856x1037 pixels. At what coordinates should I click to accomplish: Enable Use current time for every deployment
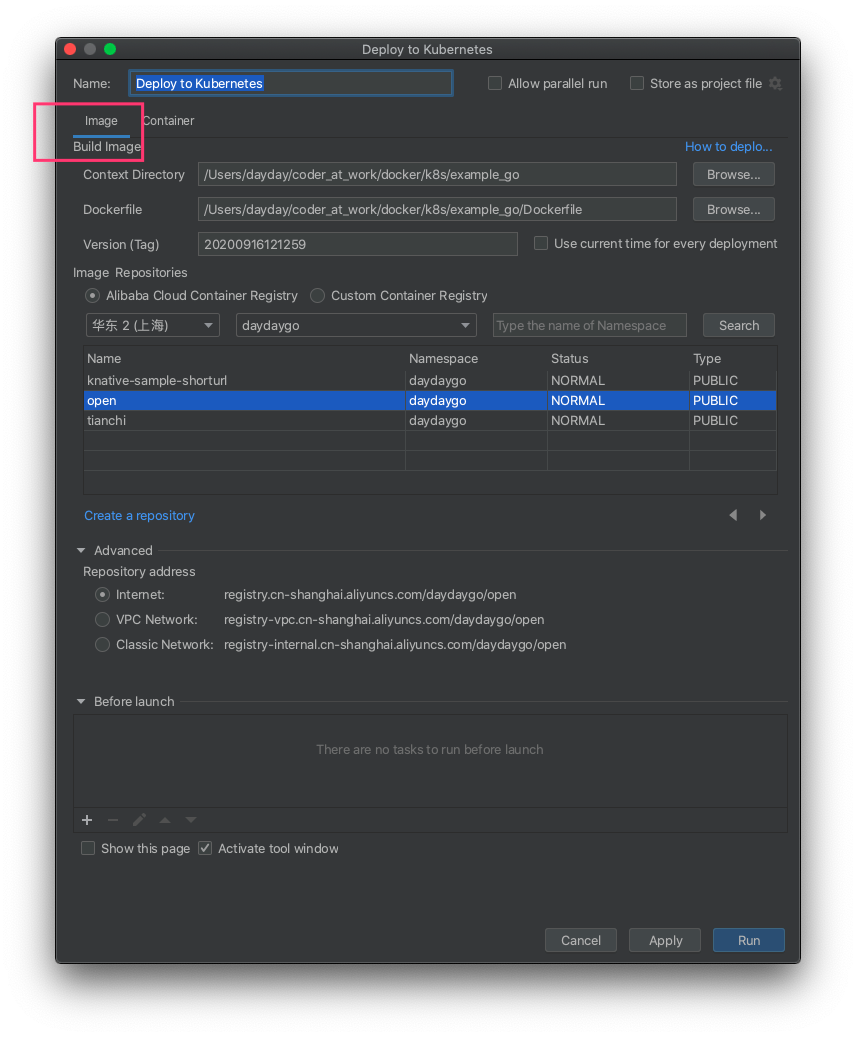point(541,243)
